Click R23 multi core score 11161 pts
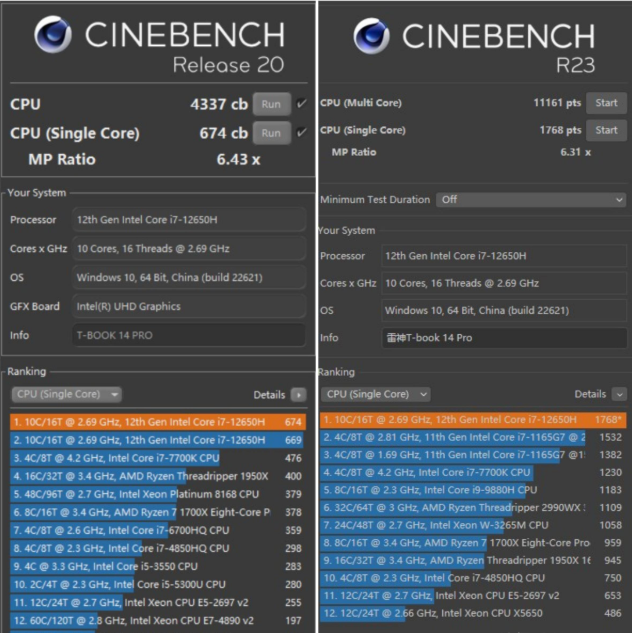632x633 pixels. [557, 103]
